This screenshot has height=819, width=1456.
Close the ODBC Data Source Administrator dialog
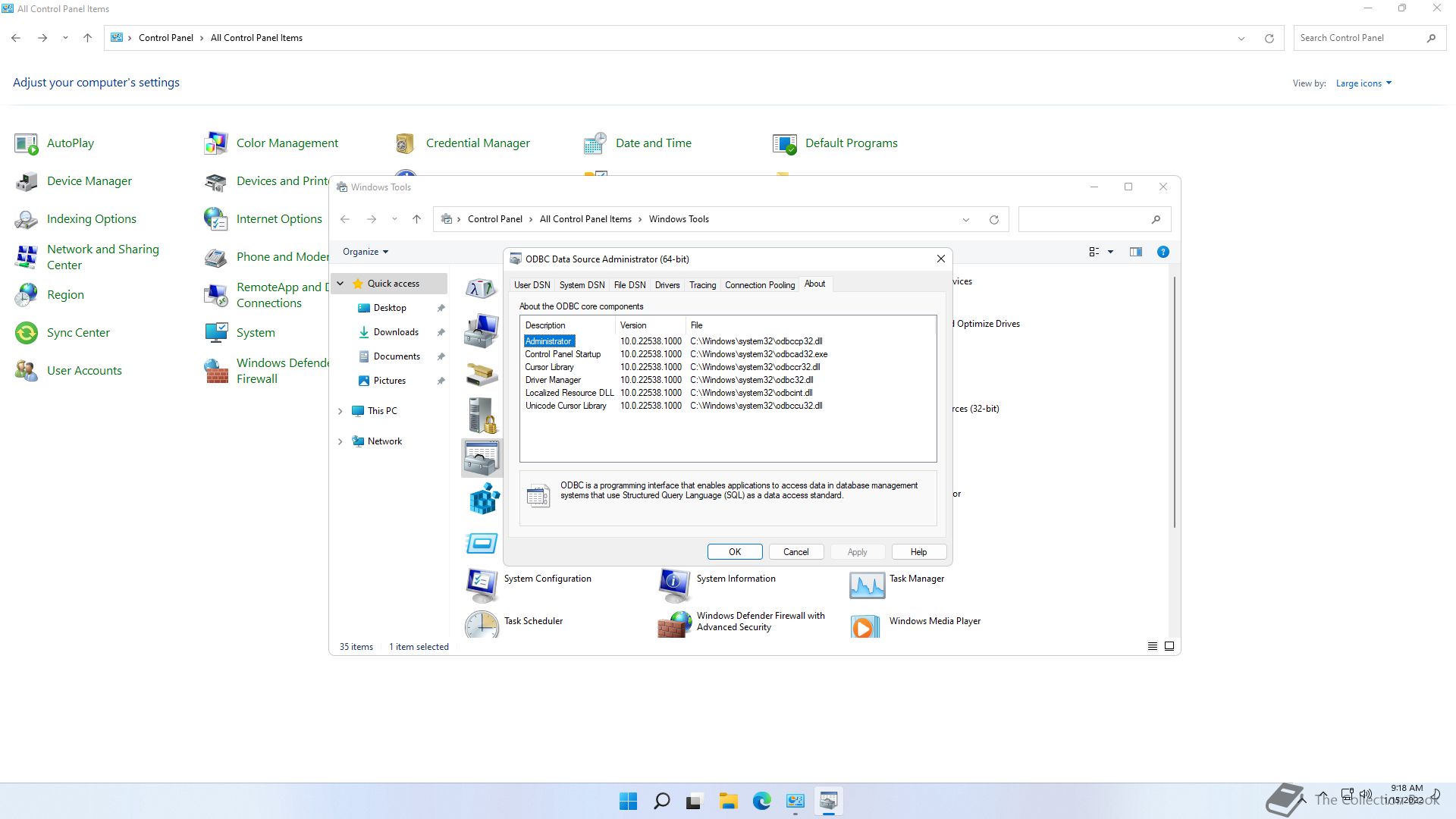click(x=940, y=259)
